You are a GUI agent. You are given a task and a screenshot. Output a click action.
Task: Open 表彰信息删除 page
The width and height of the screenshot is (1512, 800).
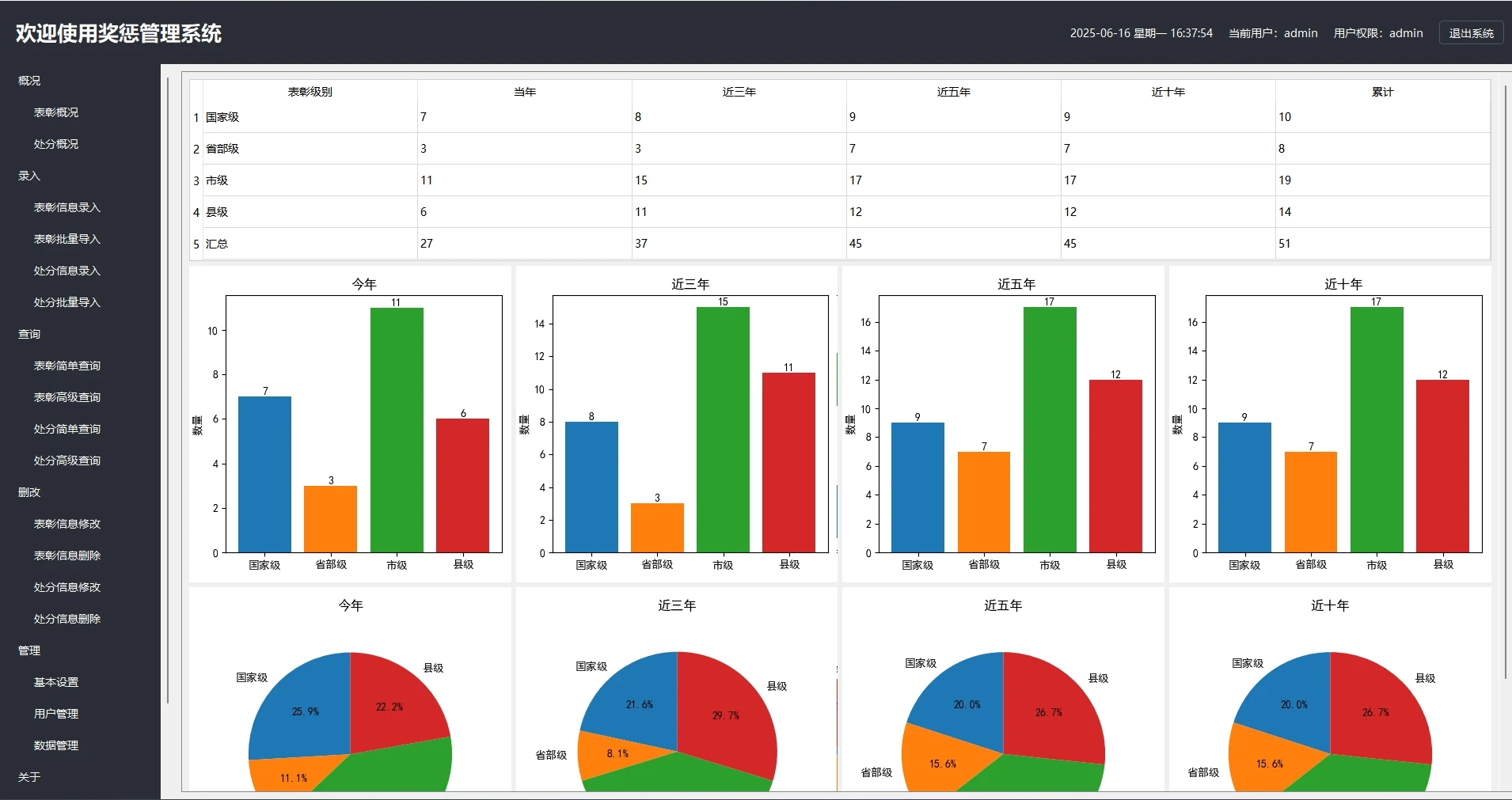[67, 555]
